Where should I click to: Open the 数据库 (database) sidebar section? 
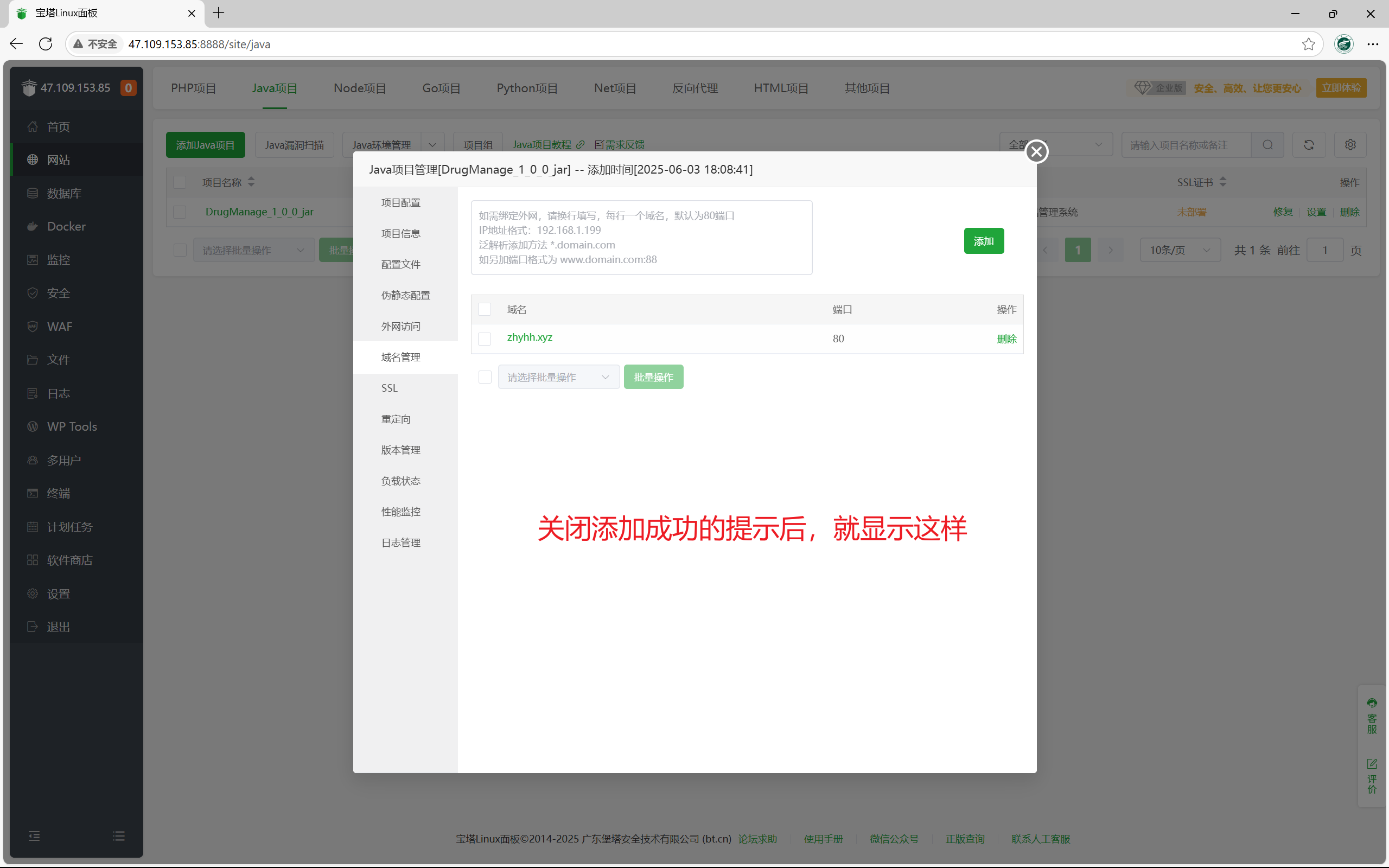(x=63, y=193)
